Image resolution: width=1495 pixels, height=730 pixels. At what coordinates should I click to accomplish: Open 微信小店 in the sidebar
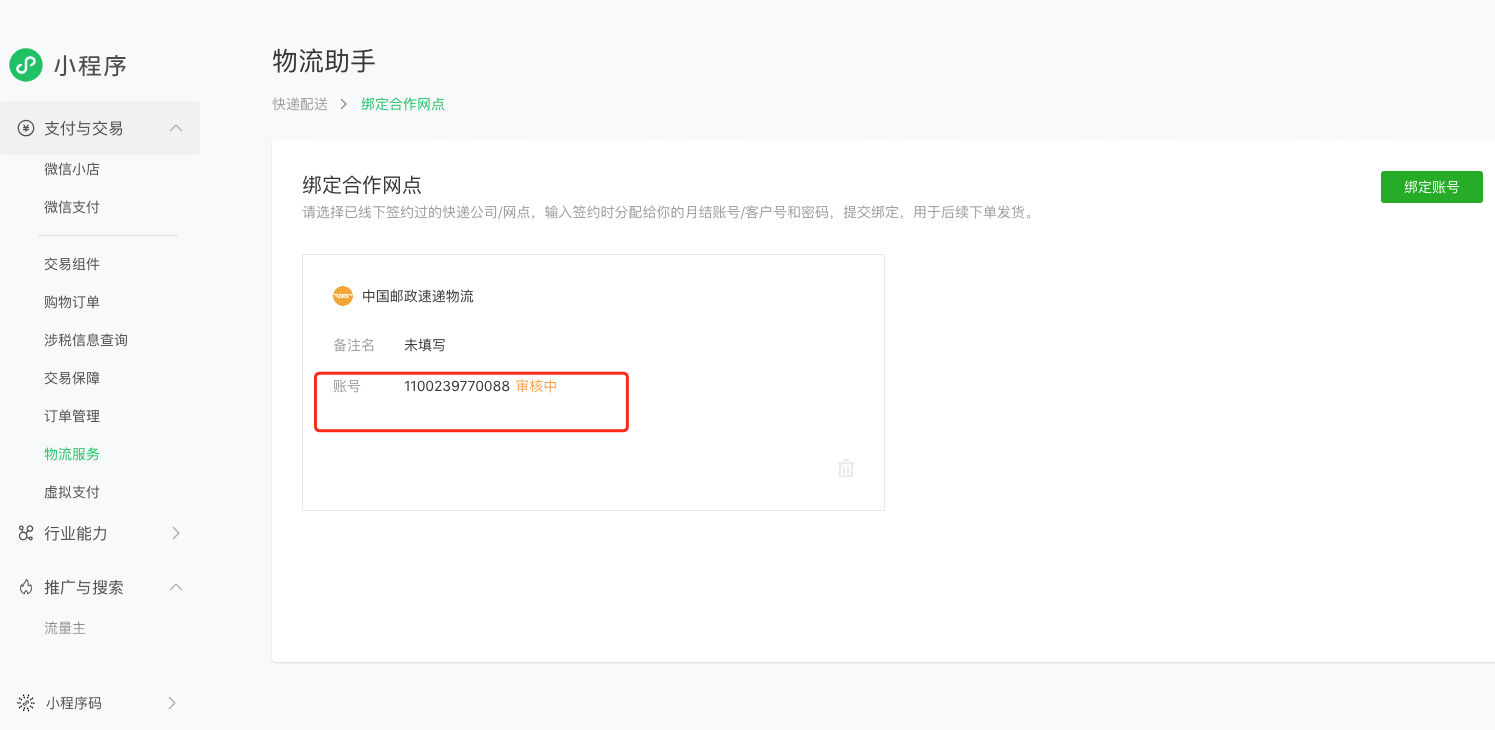click(x=72, y=169)
